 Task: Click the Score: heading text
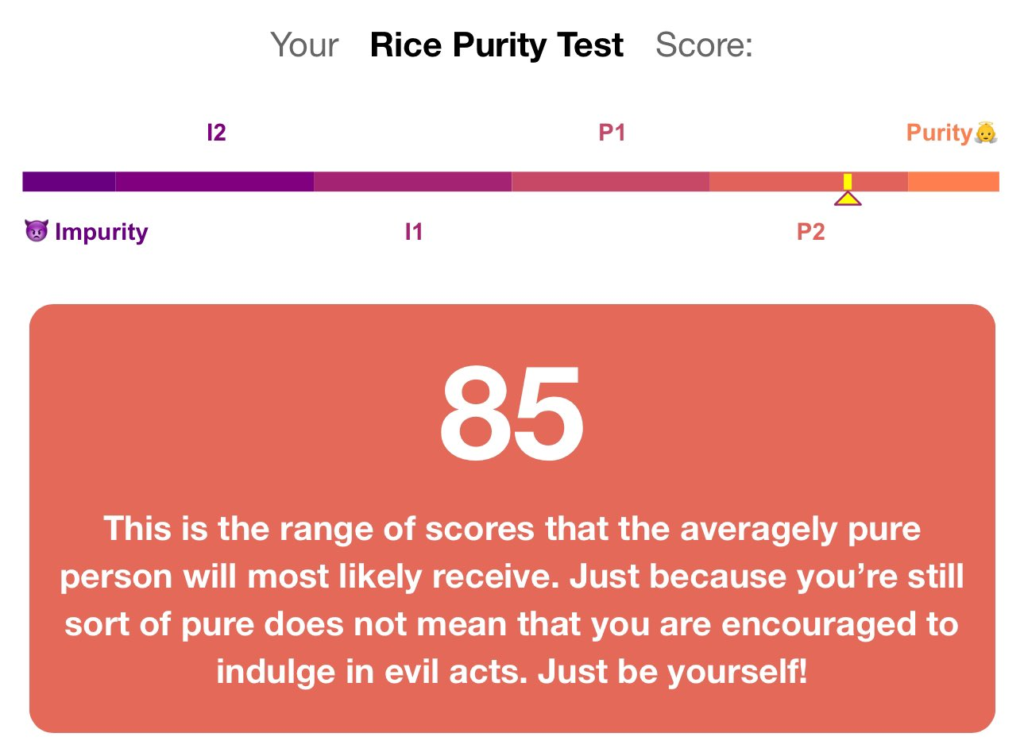[x=704, y=45]
